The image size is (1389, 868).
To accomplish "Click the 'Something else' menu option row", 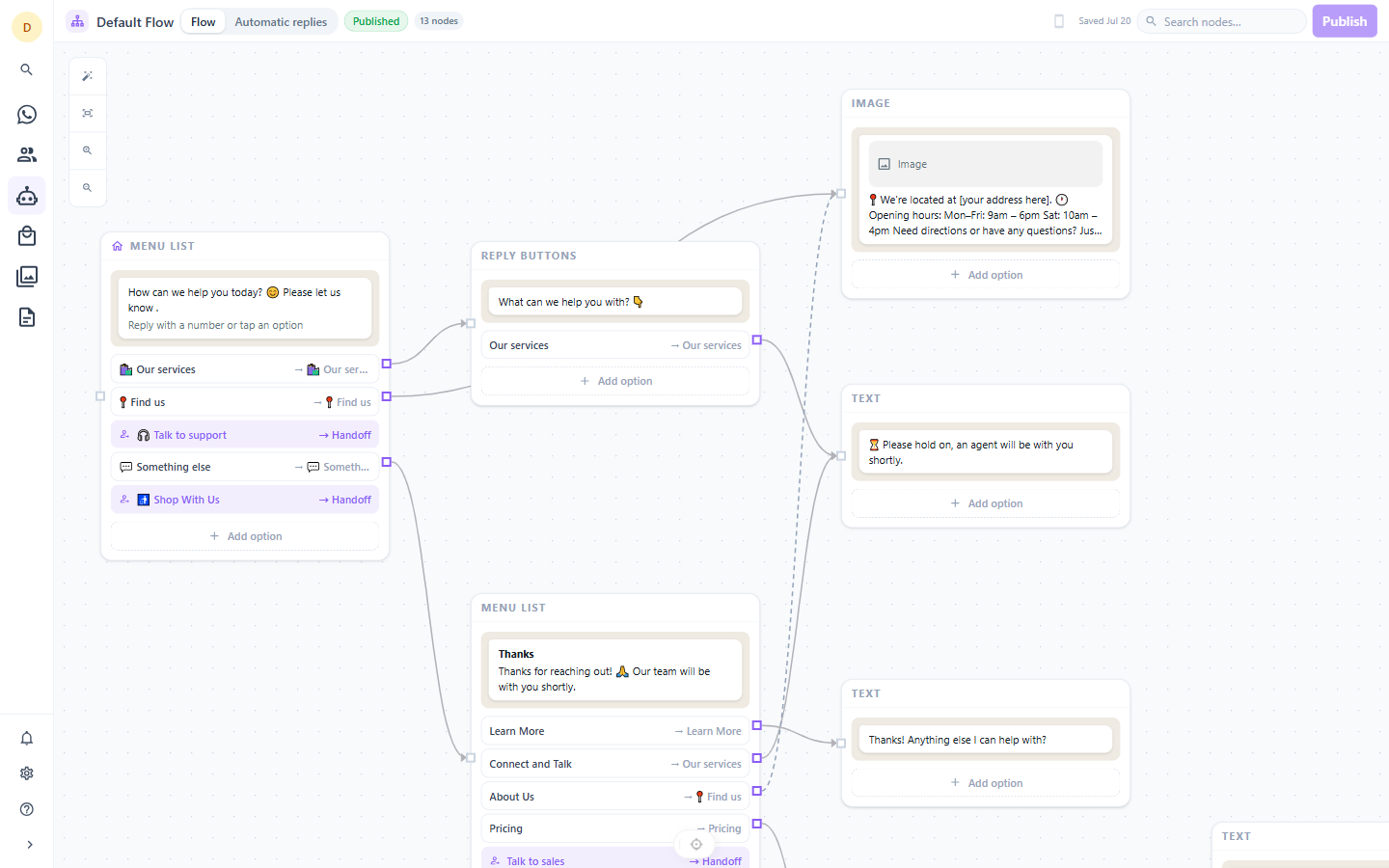I will (x=245, y=467).
